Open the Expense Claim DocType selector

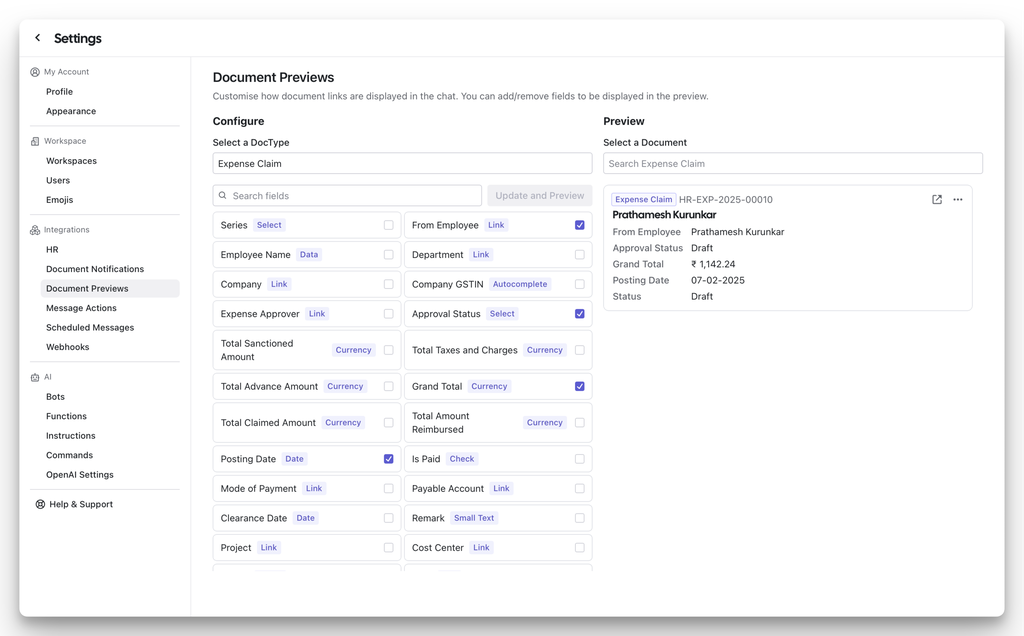pos(401,162)
